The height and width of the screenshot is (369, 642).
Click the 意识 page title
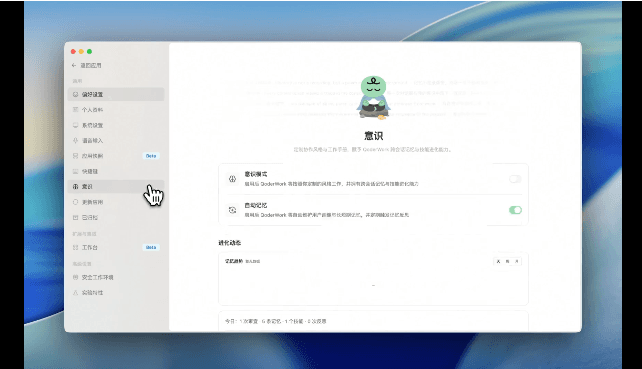pos(373,136)
